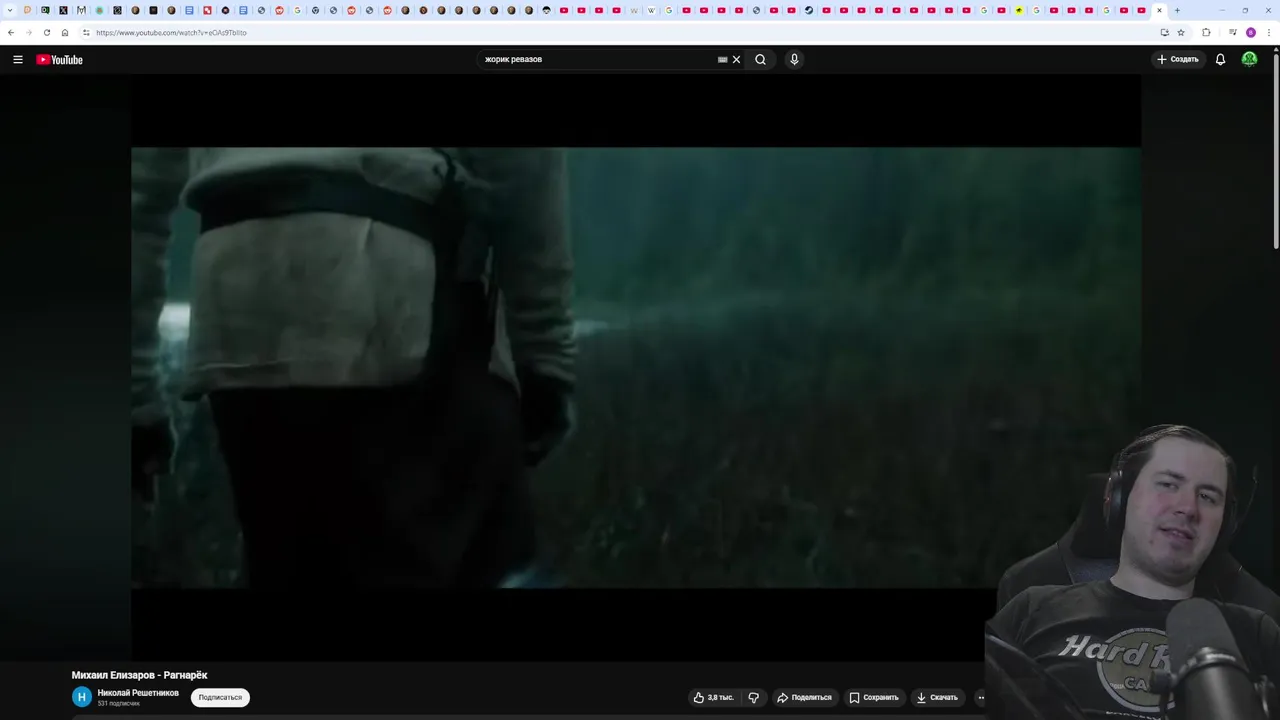
Task: Switch to the Gmail tab
Action: 81,10
